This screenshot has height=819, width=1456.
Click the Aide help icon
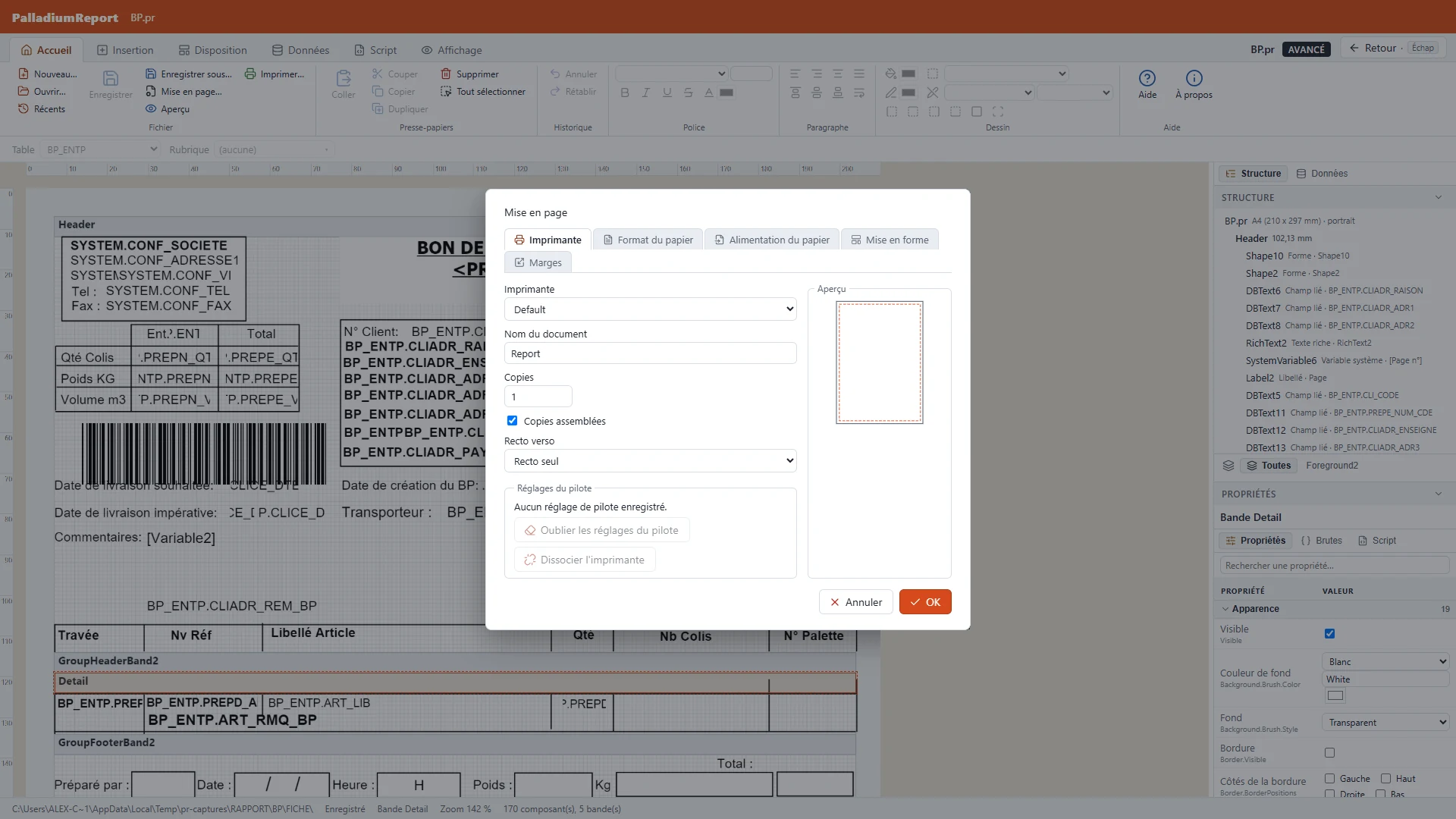[1147, 78]
